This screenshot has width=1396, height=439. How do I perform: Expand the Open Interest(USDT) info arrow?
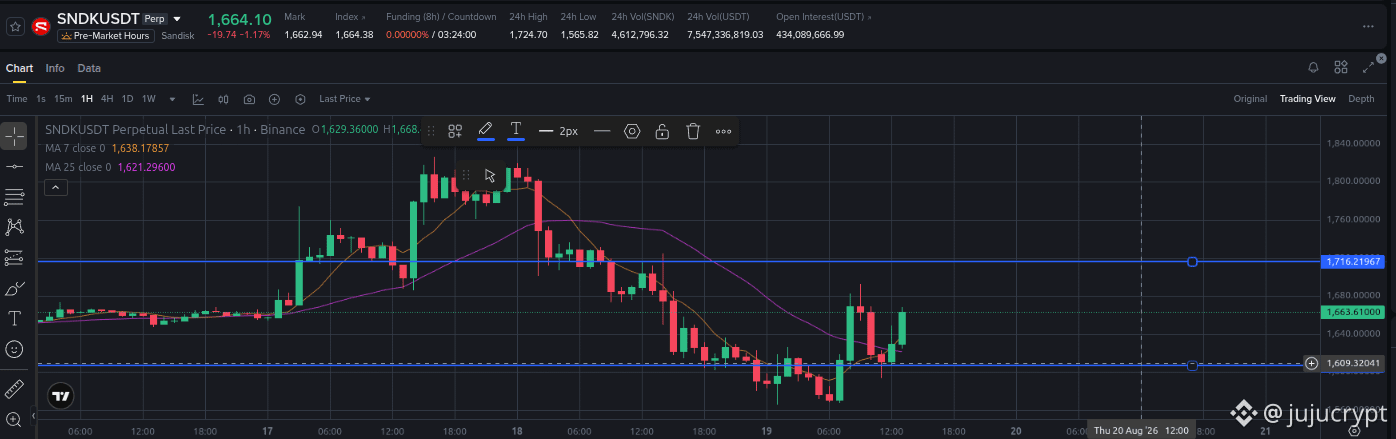coord(871,17)
